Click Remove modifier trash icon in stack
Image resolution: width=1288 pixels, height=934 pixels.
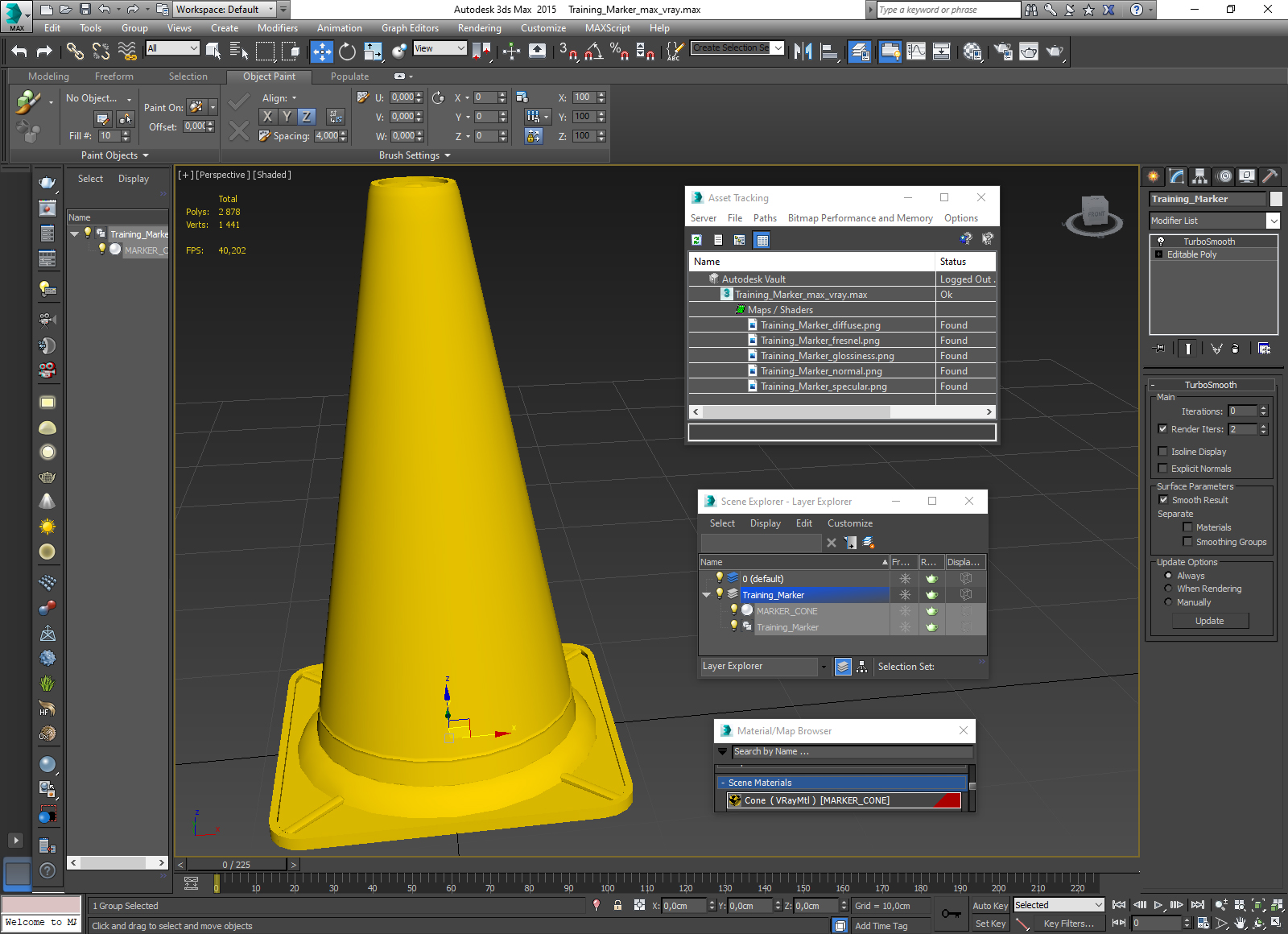1235,349
